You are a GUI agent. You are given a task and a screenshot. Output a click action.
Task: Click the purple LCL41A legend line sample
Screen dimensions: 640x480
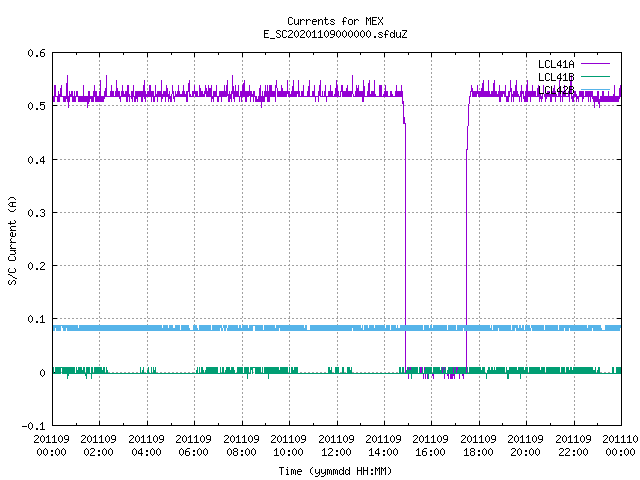click(x=595, y=64)
